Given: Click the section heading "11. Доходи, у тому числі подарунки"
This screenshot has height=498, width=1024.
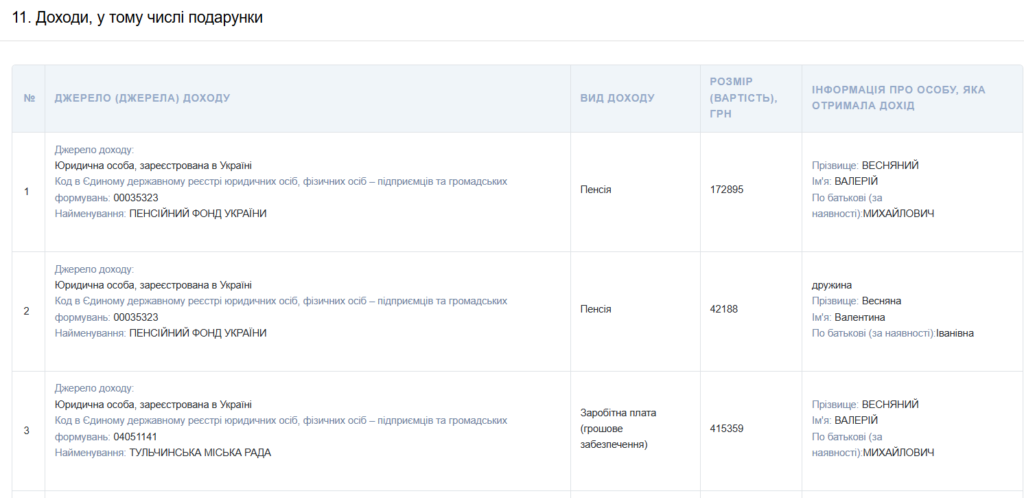Looking at the screenshot, I should point(136,18).
